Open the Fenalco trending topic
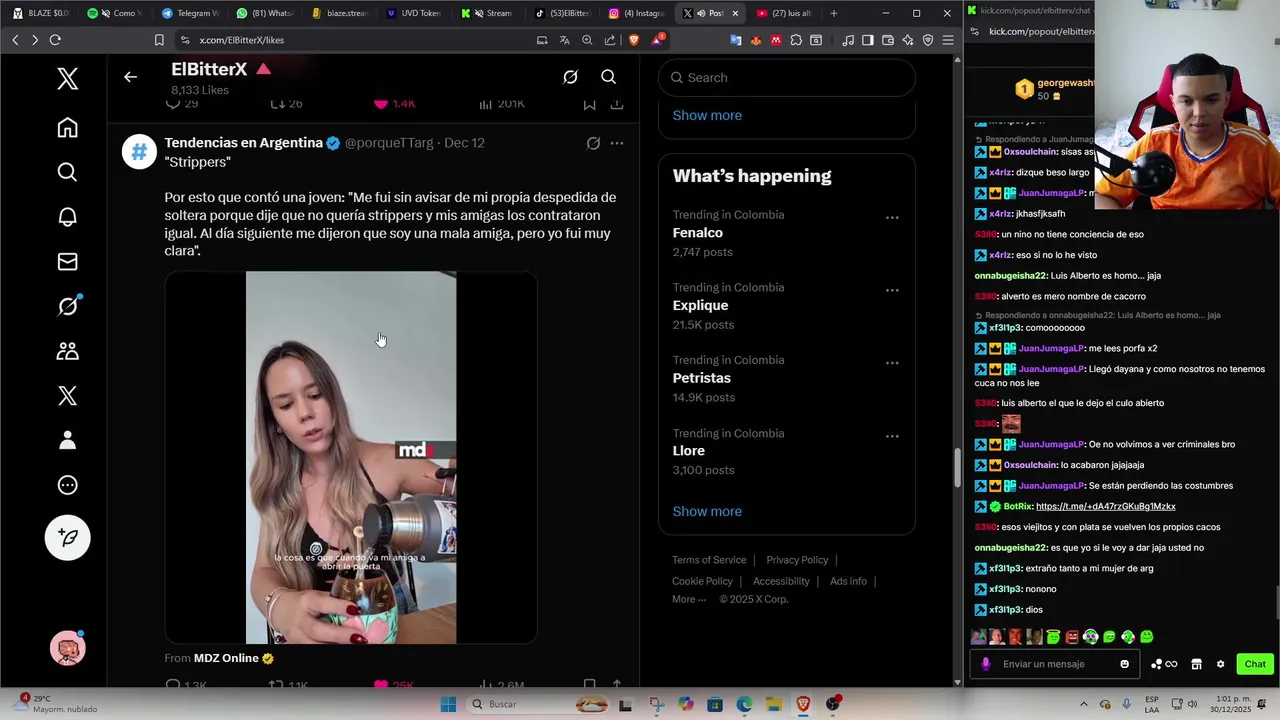Image resolution: width=1280 pixels, height=720 pixels. [697, 232]
